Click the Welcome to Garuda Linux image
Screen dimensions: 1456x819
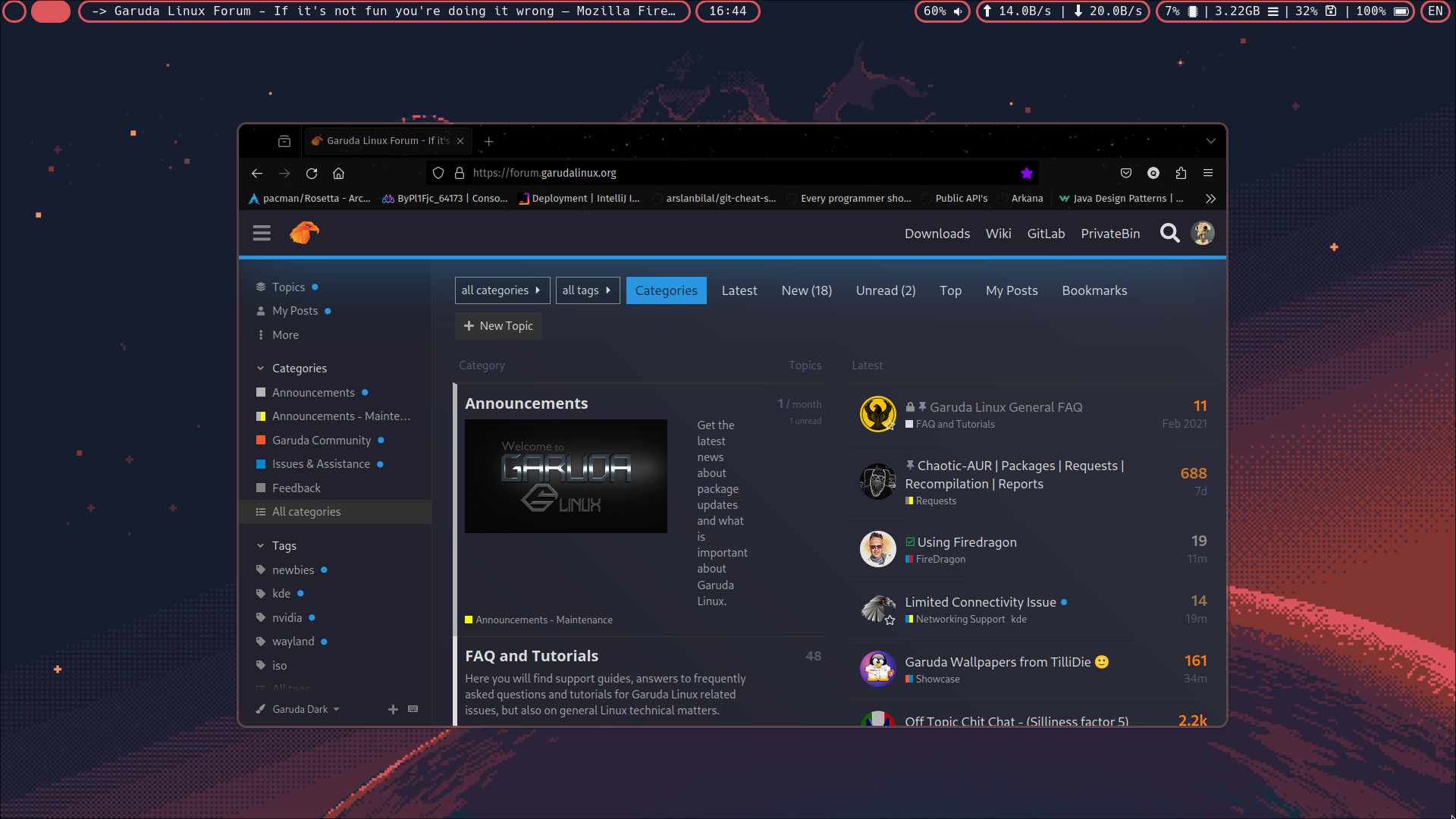coord(566,476)
